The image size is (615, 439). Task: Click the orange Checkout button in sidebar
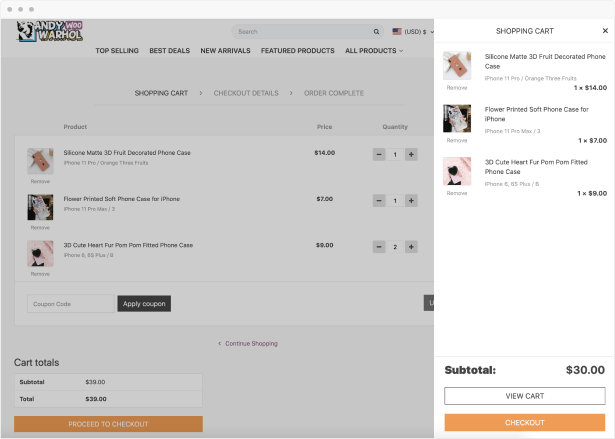click(524, 423)
